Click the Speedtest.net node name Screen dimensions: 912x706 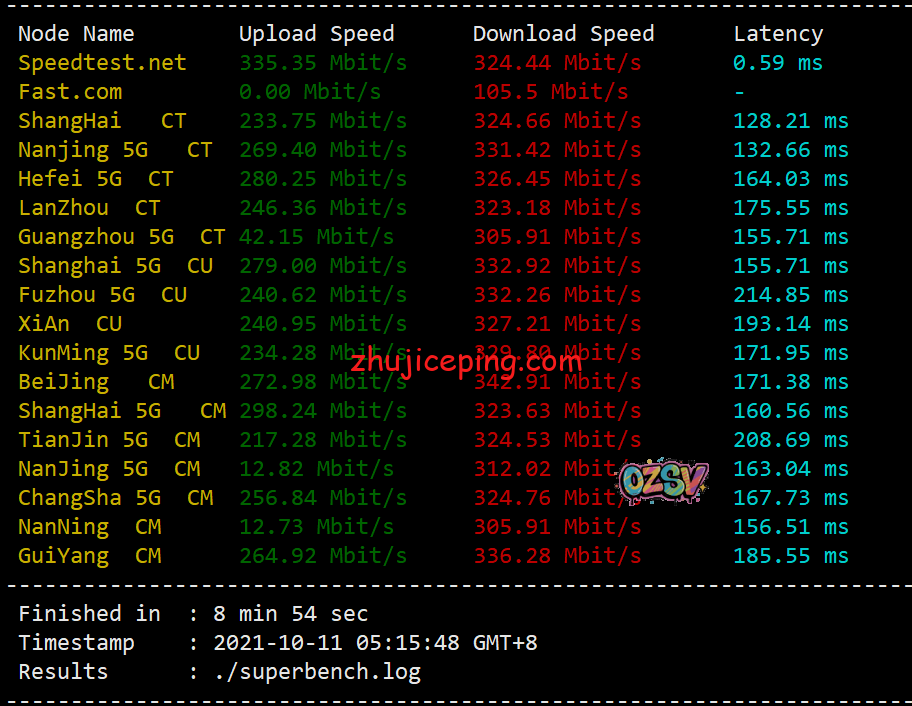click(x=102, y=63)
